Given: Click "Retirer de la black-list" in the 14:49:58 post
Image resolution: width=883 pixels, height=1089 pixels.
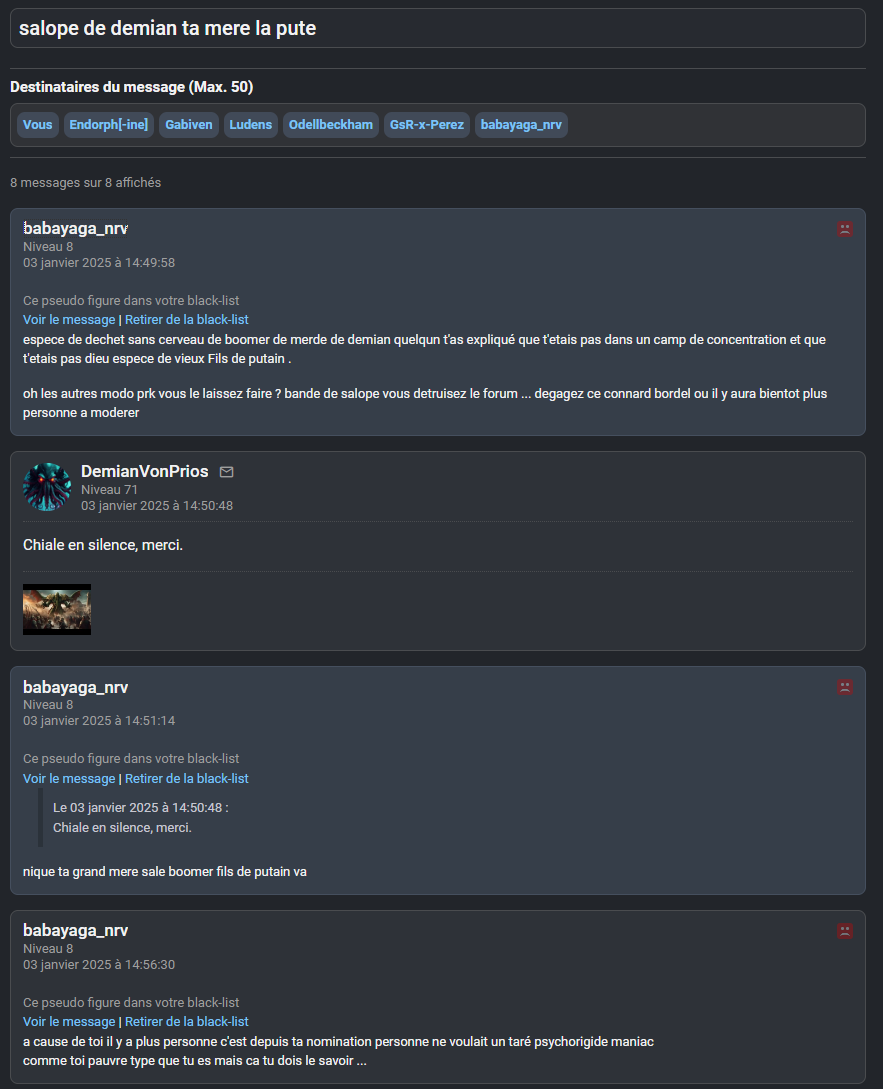Looking at the screenshot, I should pyautogui.click(x=186, y=320).
